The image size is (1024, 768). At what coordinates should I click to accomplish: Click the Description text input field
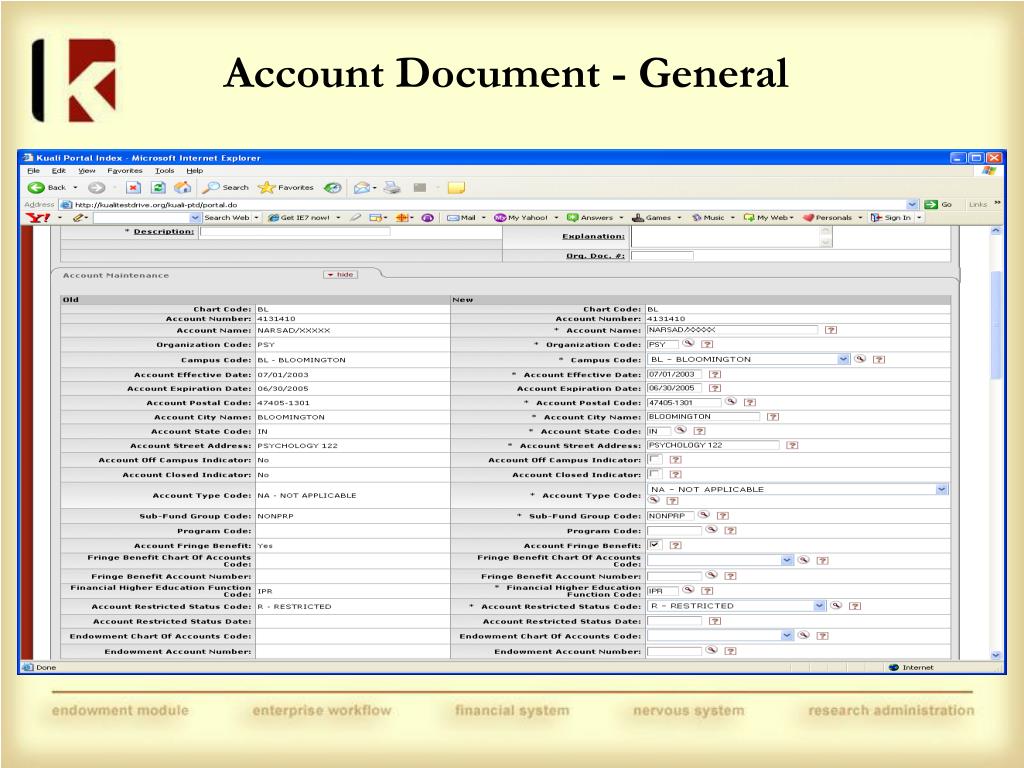[x=295, y=231]
